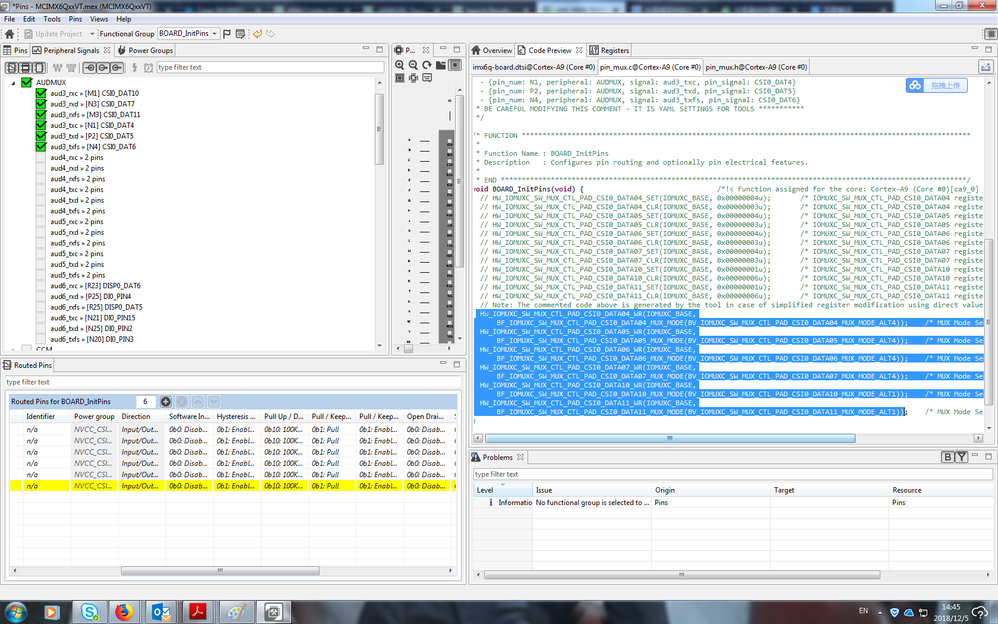
Task: Focus the Routed Pins filter text field
Action: [x=232, y=382]
